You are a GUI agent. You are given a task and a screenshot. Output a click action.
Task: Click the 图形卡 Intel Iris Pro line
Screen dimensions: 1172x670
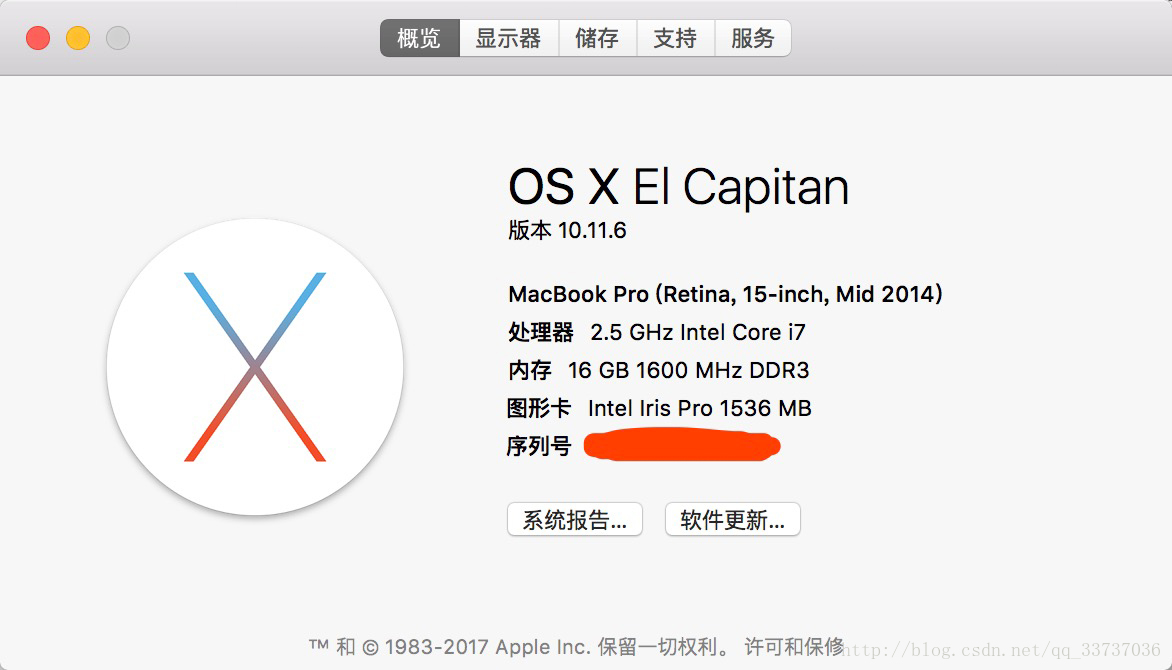(659, 408)
